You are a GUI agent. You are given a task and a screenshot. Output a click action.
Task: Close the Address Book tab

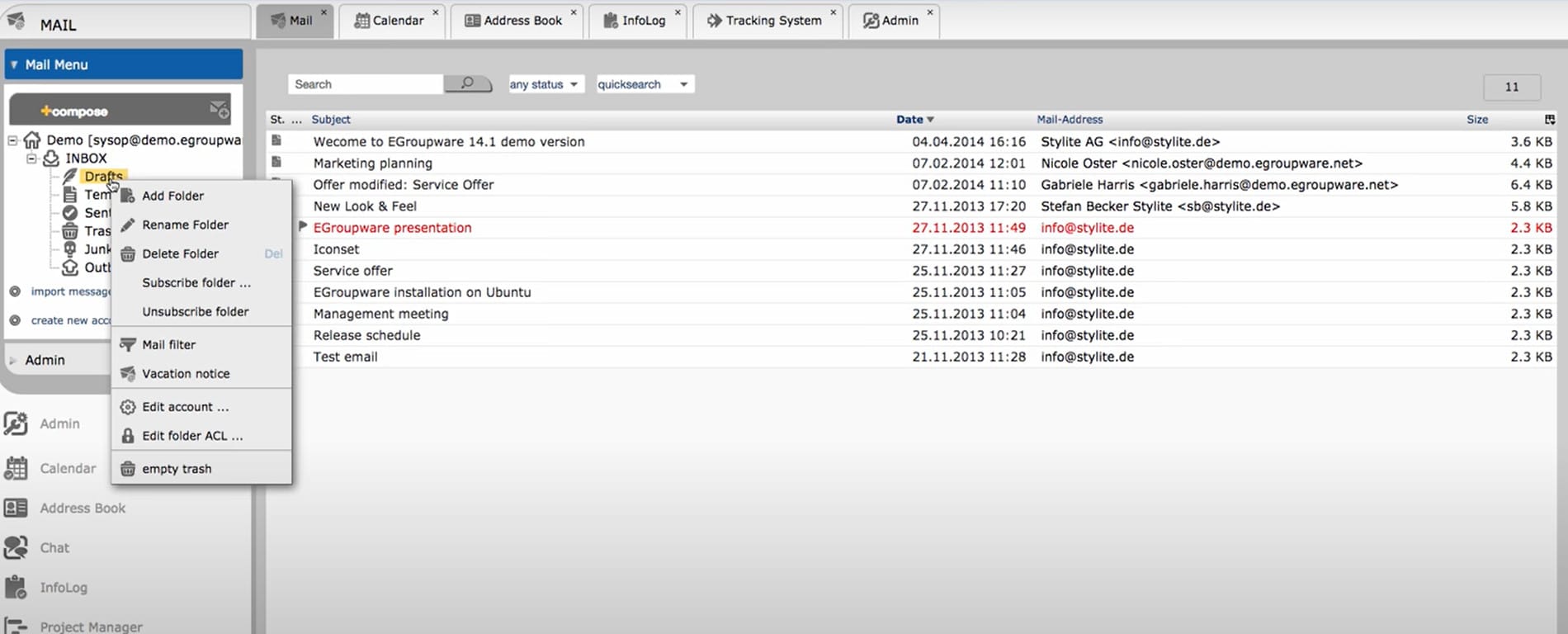tap(574, 12)
